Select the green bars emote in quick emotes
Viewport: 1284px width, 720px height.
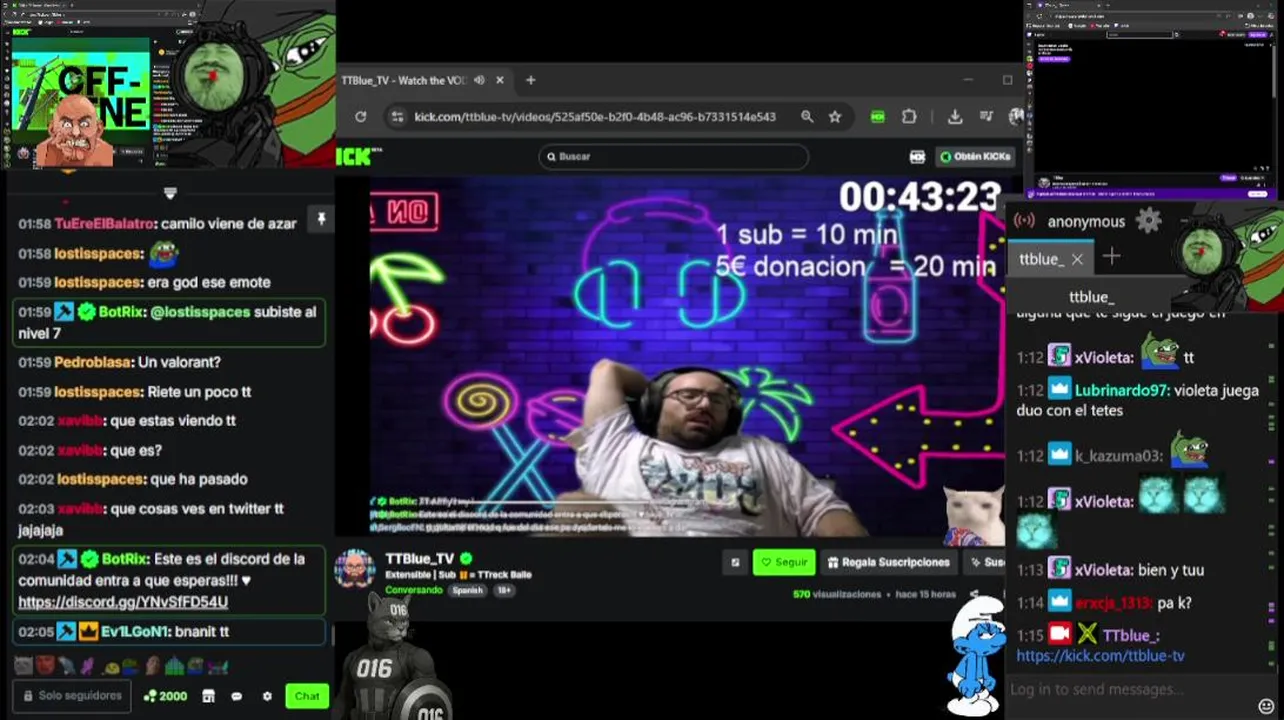(172, 665)
